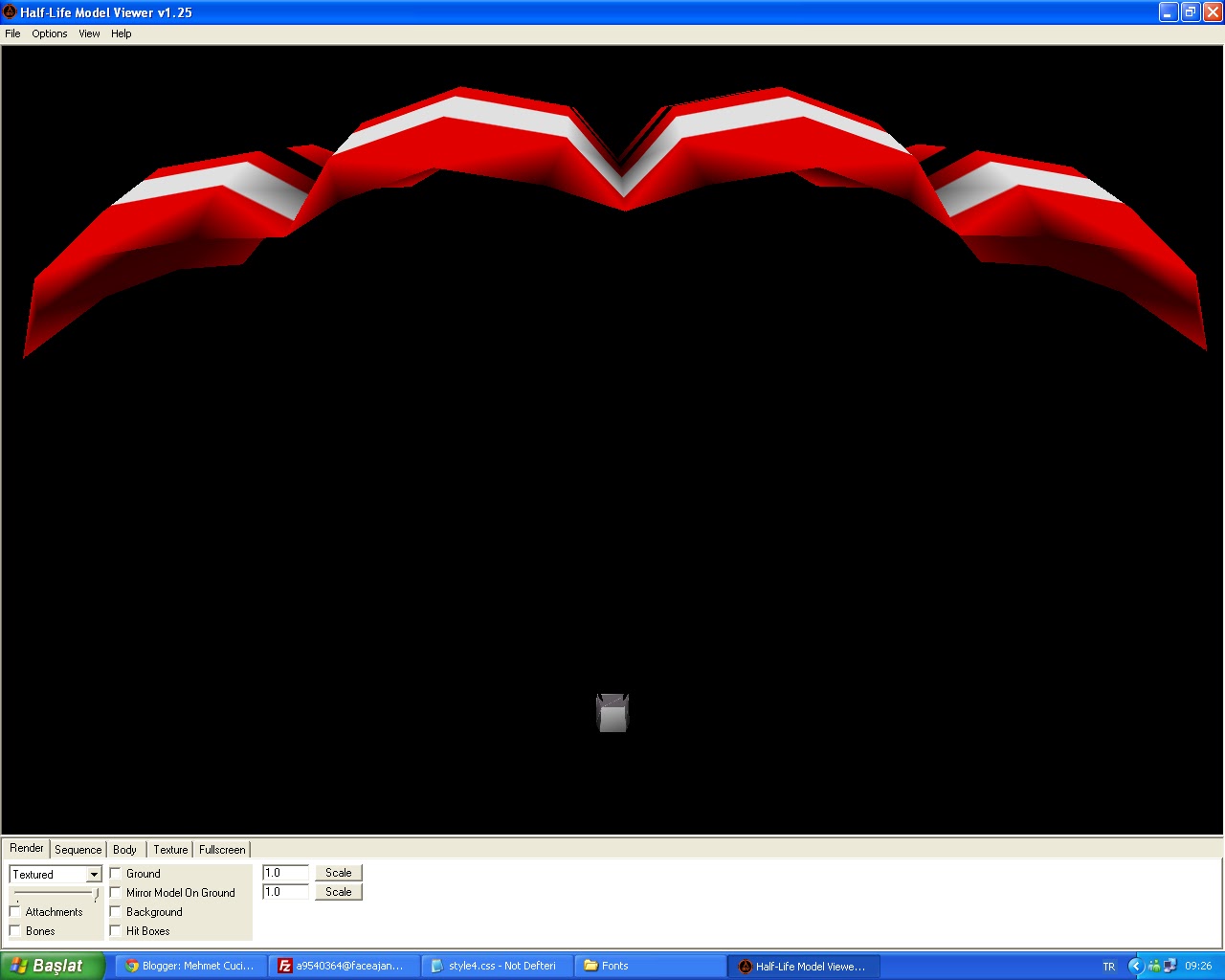Screen dimensions: 1225x980
Task: Click Half-Life Model Viewer taskbar button
Action: 803,966
